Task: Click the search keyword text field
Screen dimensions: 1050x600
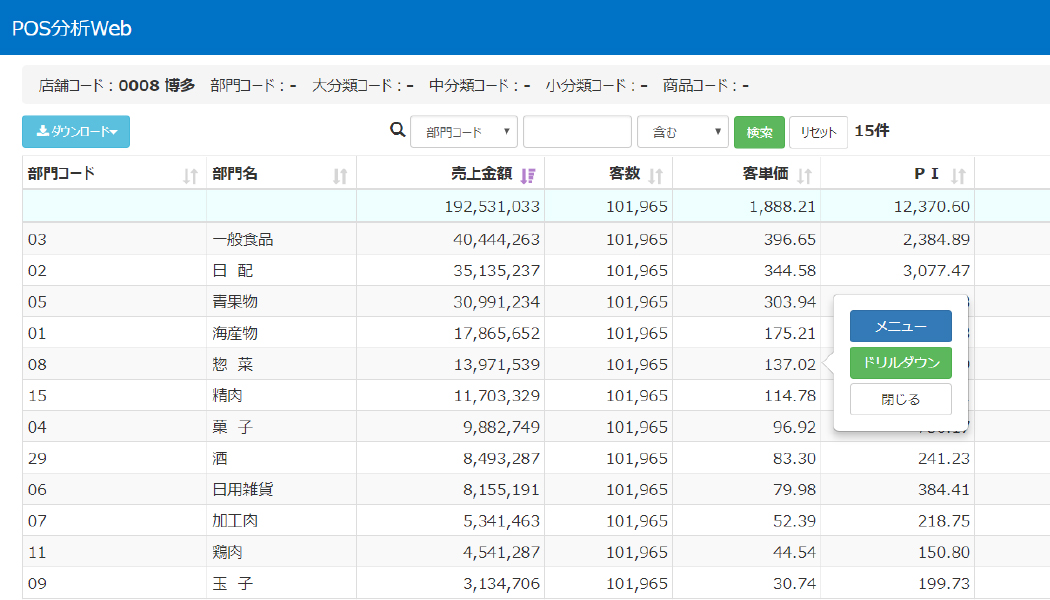Action: click(x=577, y=132)
